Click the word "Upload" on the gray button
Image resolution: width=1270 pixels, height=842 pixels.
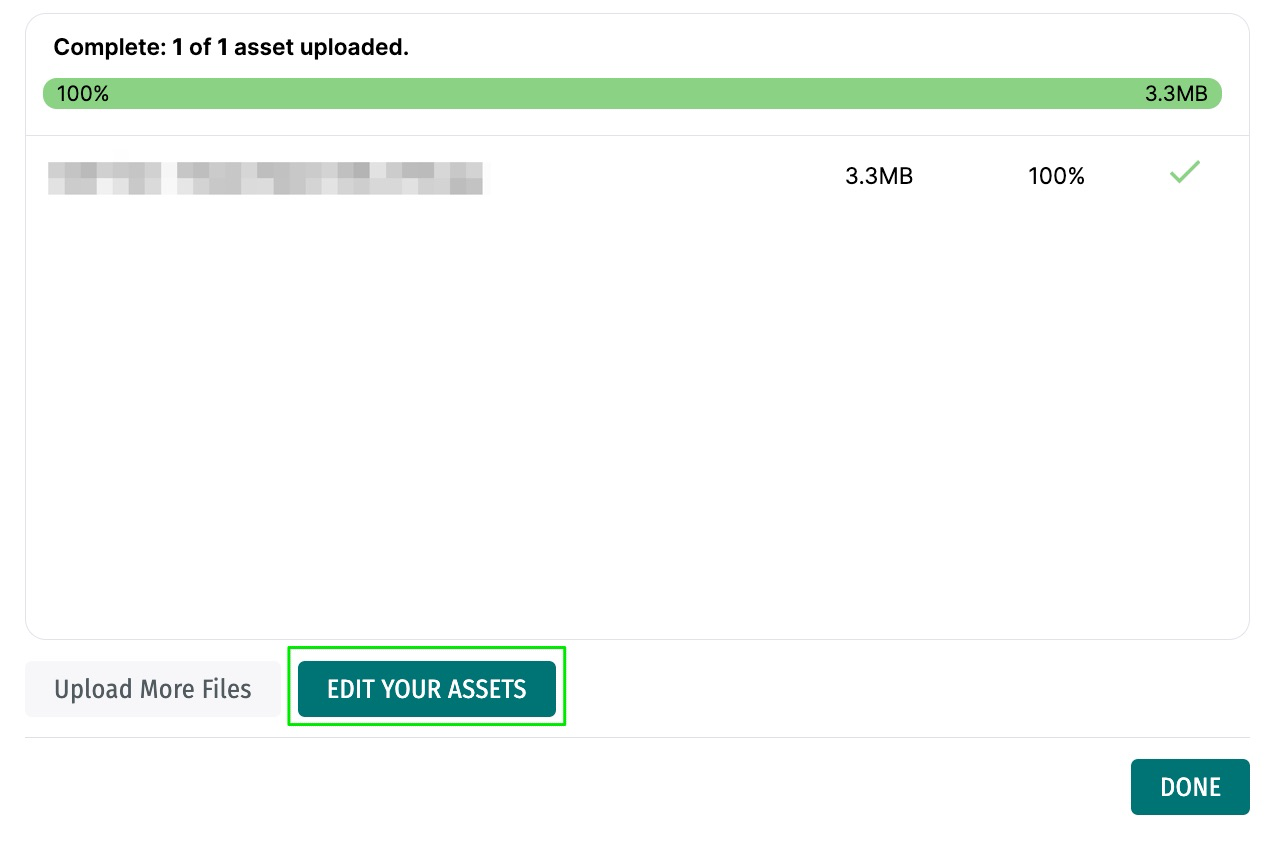[93, 689]
